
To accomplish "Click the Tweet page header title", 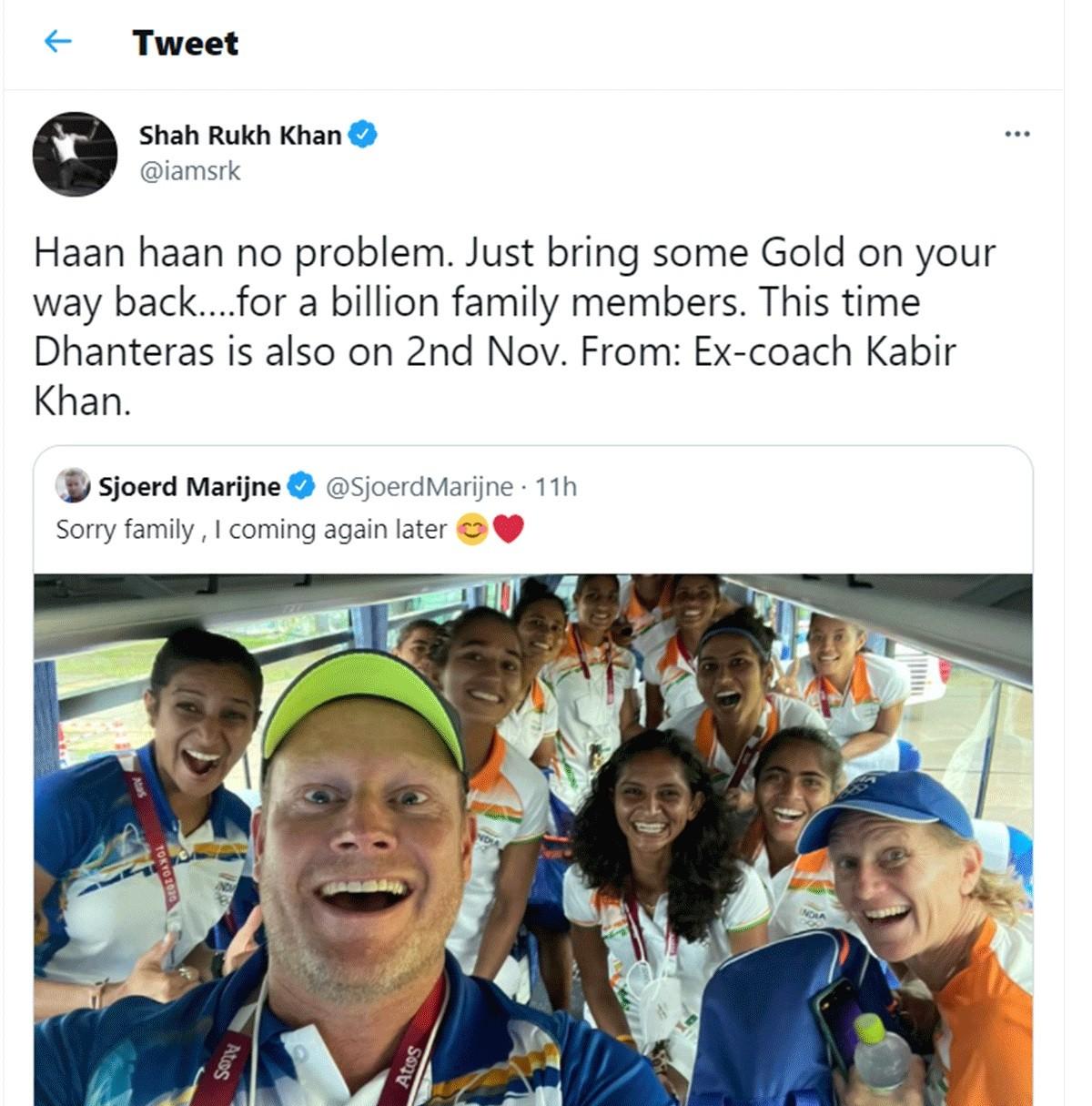I will (186, 43).
